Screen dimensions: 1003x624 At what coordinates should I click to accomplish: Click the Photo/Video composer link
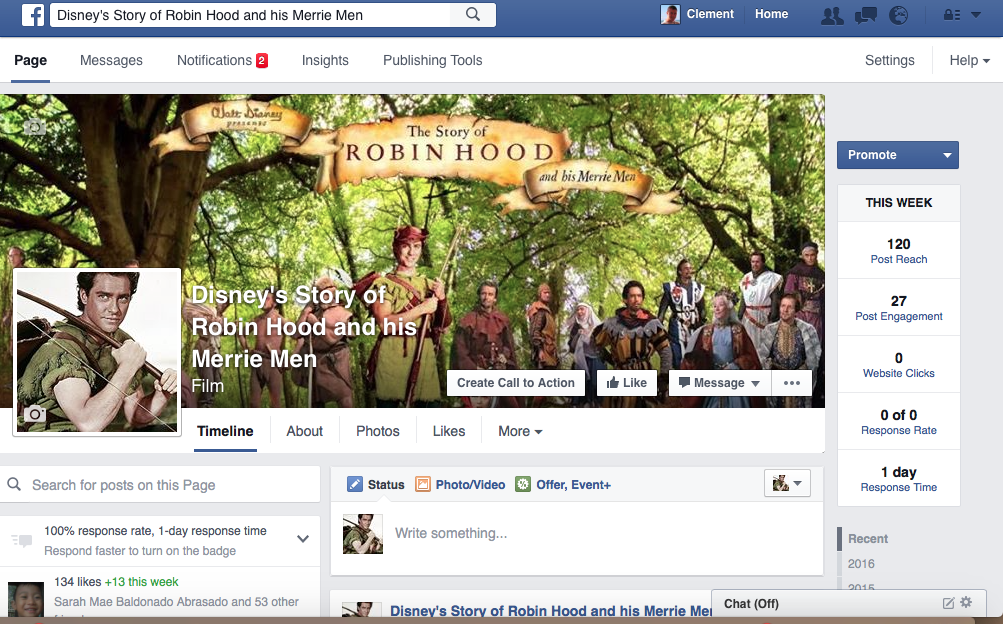click(470, 485)
